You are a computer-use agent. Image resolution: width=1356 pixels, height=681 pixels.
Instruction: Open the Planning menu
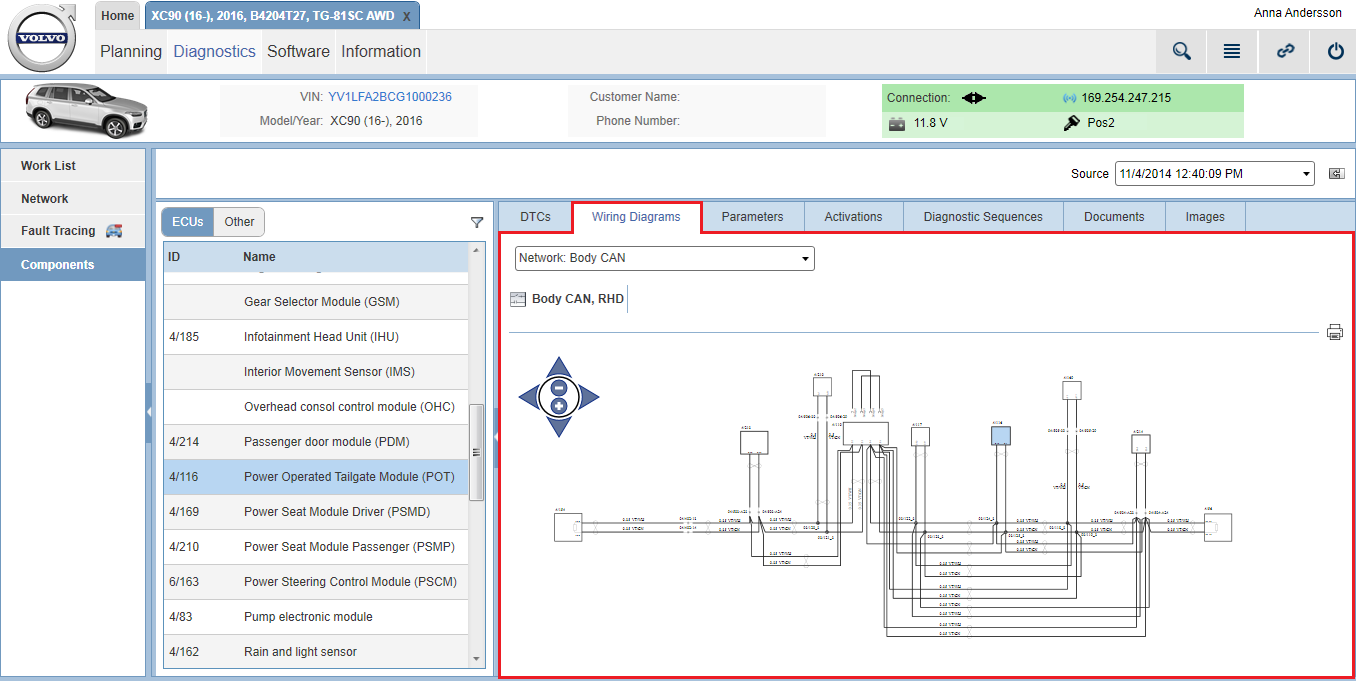(131, 51)
